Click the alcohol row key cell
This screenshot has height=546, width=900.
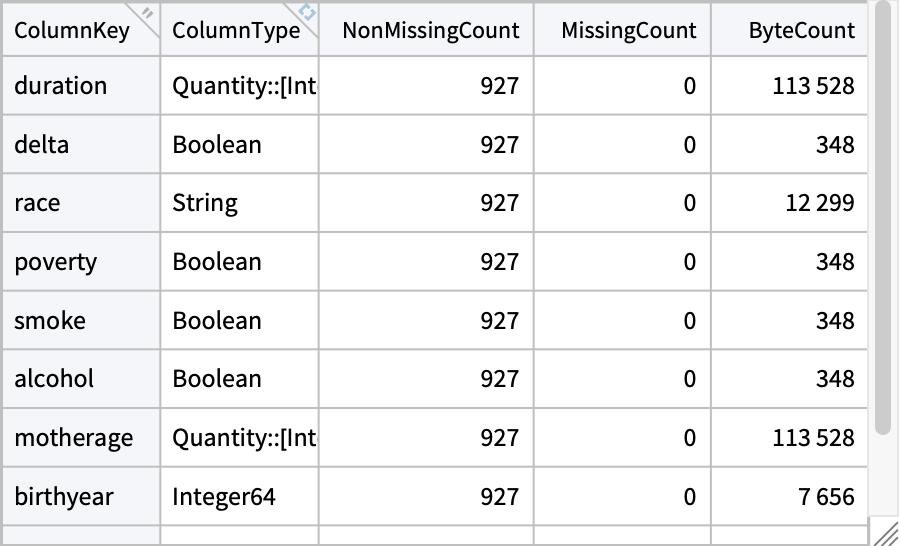(54, 380)
